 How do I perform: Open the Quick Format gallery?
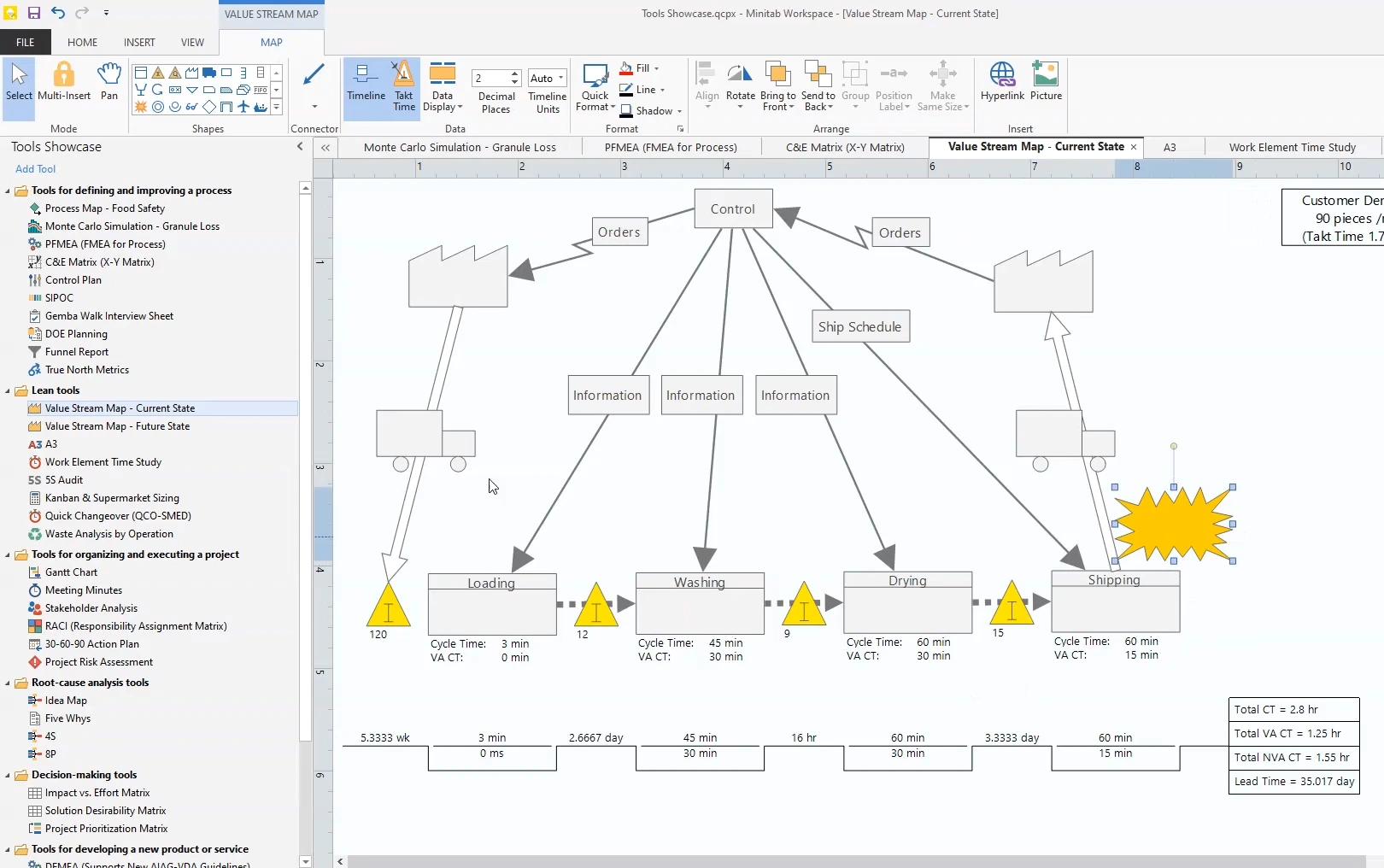595,86
